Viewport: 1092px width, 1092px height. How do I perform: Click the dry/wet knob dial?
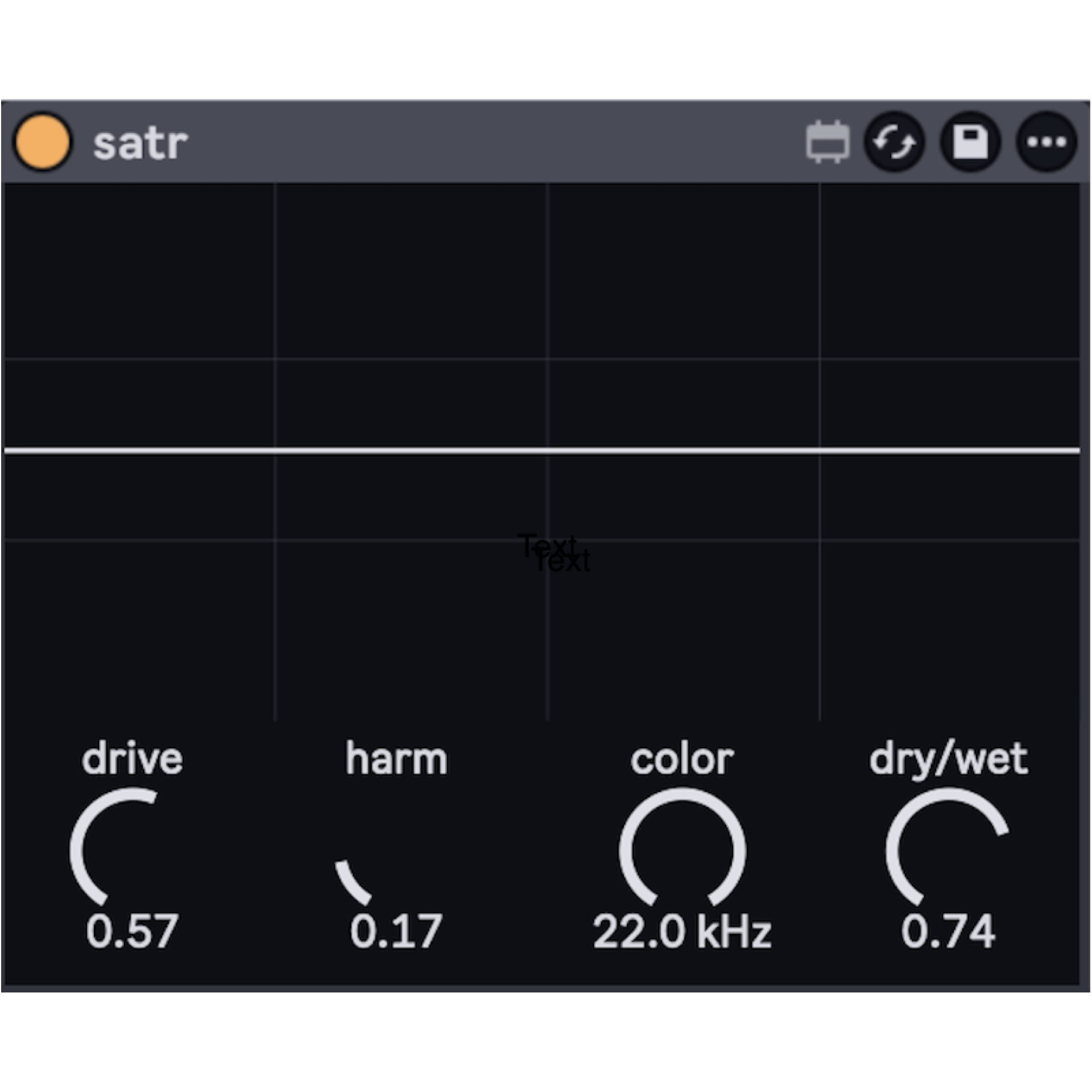click(x=948, y=850)
